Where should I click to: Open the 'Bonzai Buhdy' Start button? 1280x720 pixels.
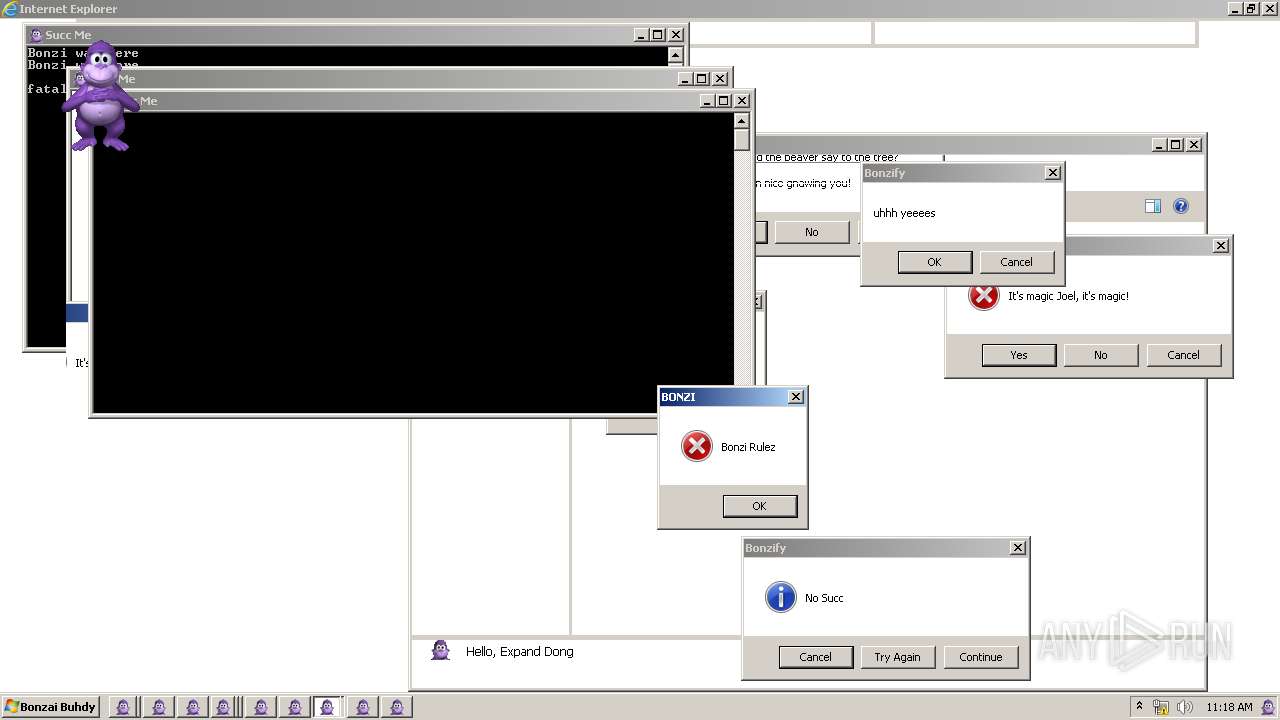coord(51,707)
